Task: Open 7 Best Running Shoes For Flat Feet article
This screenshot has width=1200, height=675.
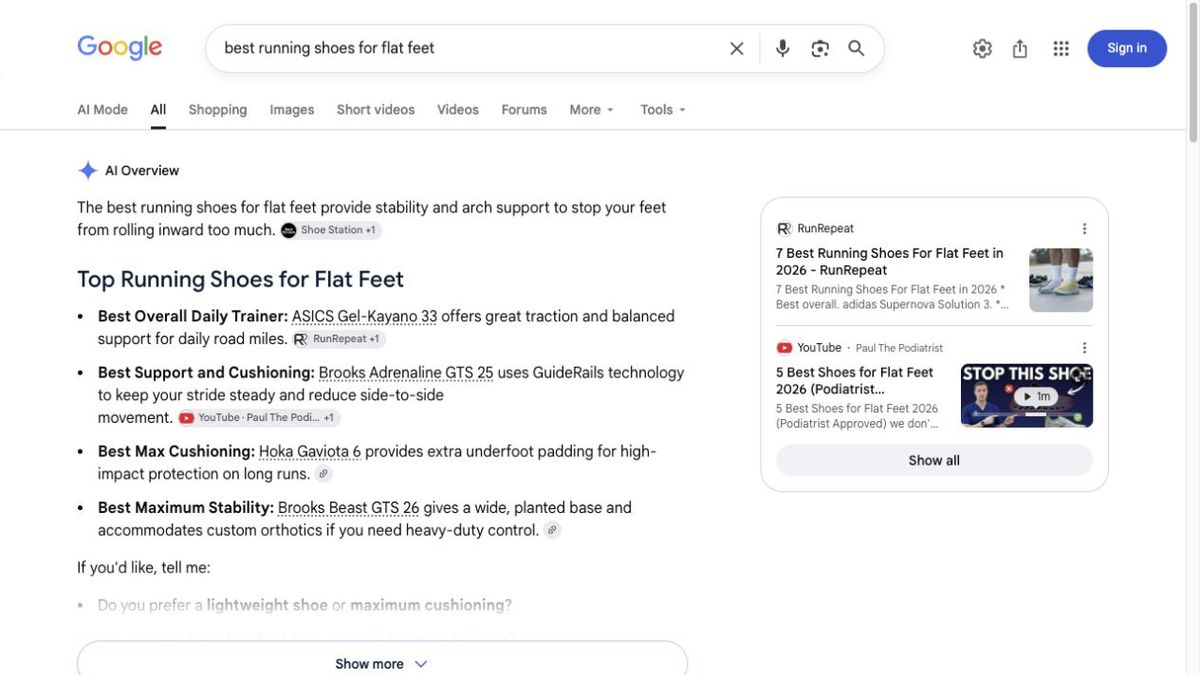Action: coord(890,261)
